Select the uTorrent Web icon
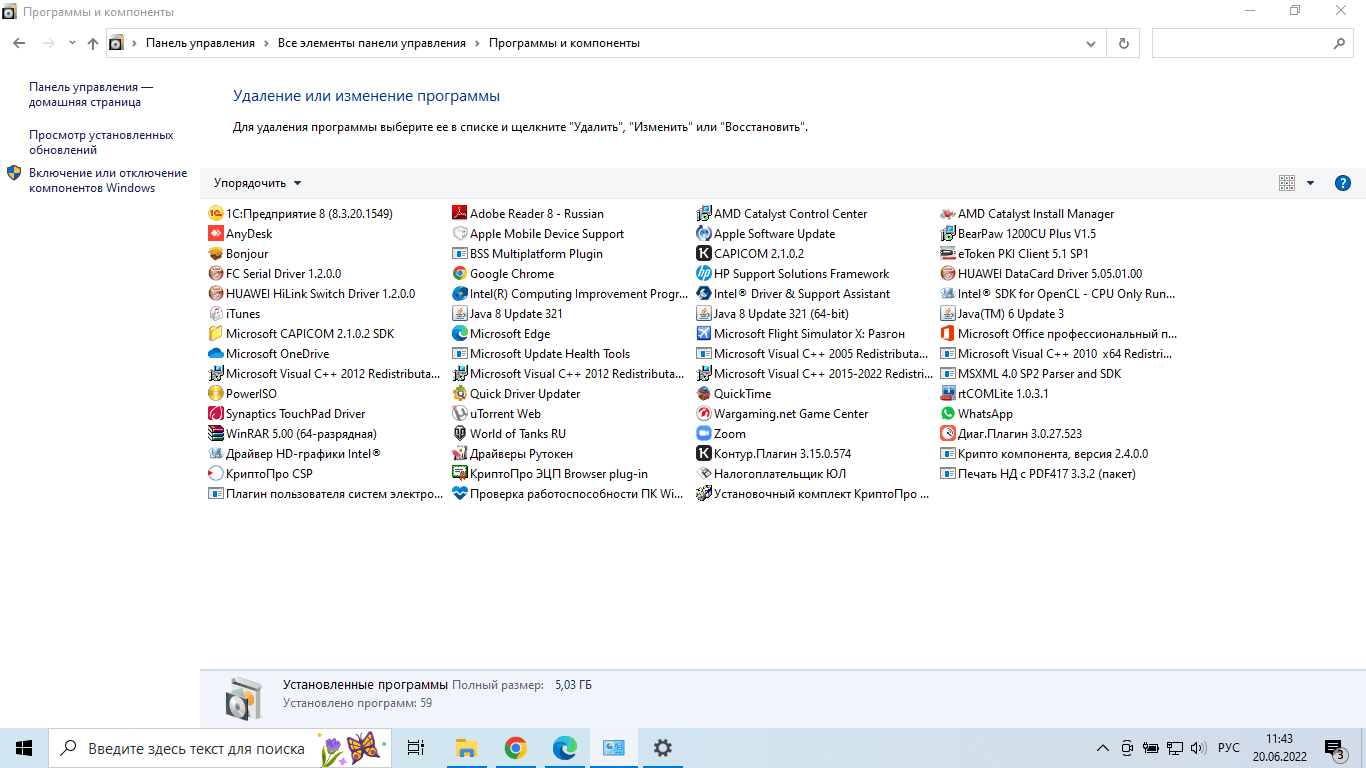This screenshot has width=1366, height=768. [x=460, y=414]
